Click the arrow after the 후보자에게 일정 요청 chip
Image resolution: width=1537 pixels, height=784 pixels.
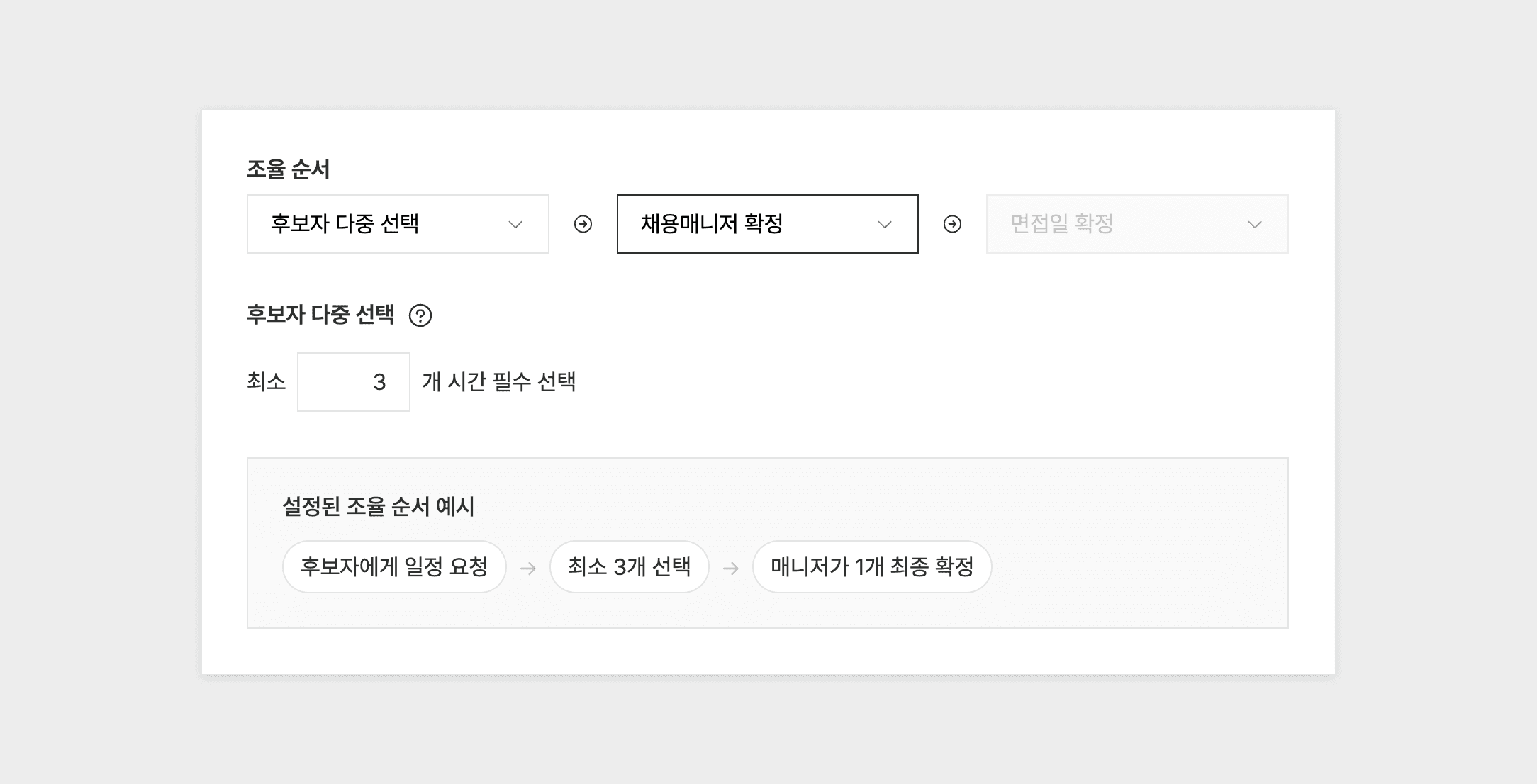pyautogui.click(x=528, y=568)
